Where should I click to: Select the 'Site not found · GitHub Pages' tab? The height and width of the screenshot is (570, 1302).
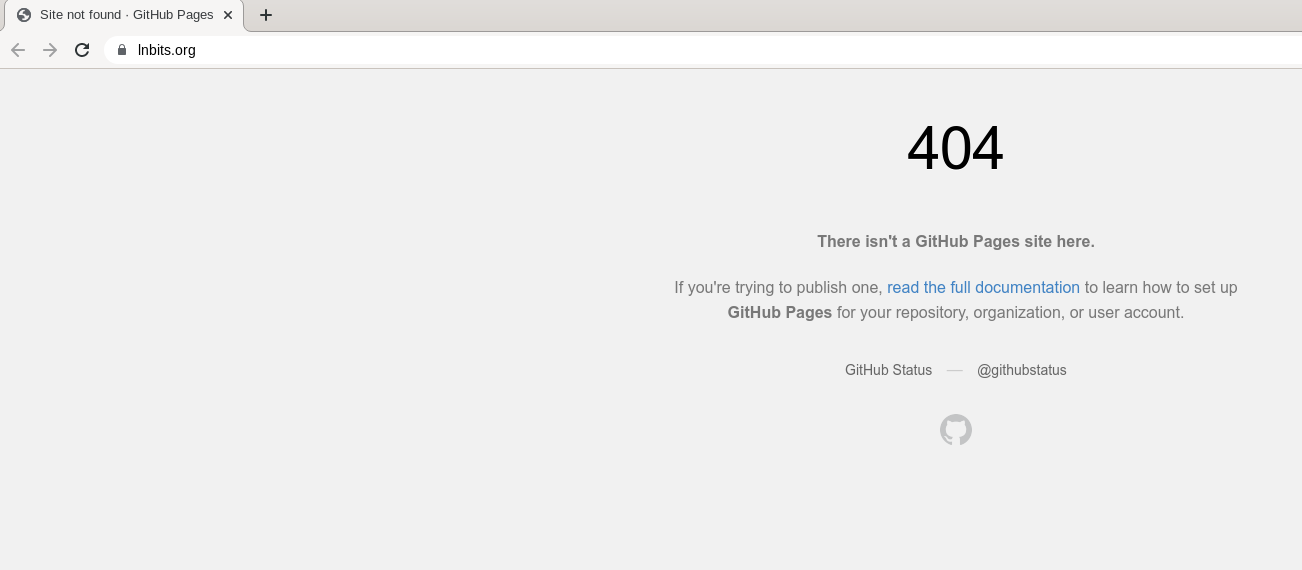tap(124, 15)
